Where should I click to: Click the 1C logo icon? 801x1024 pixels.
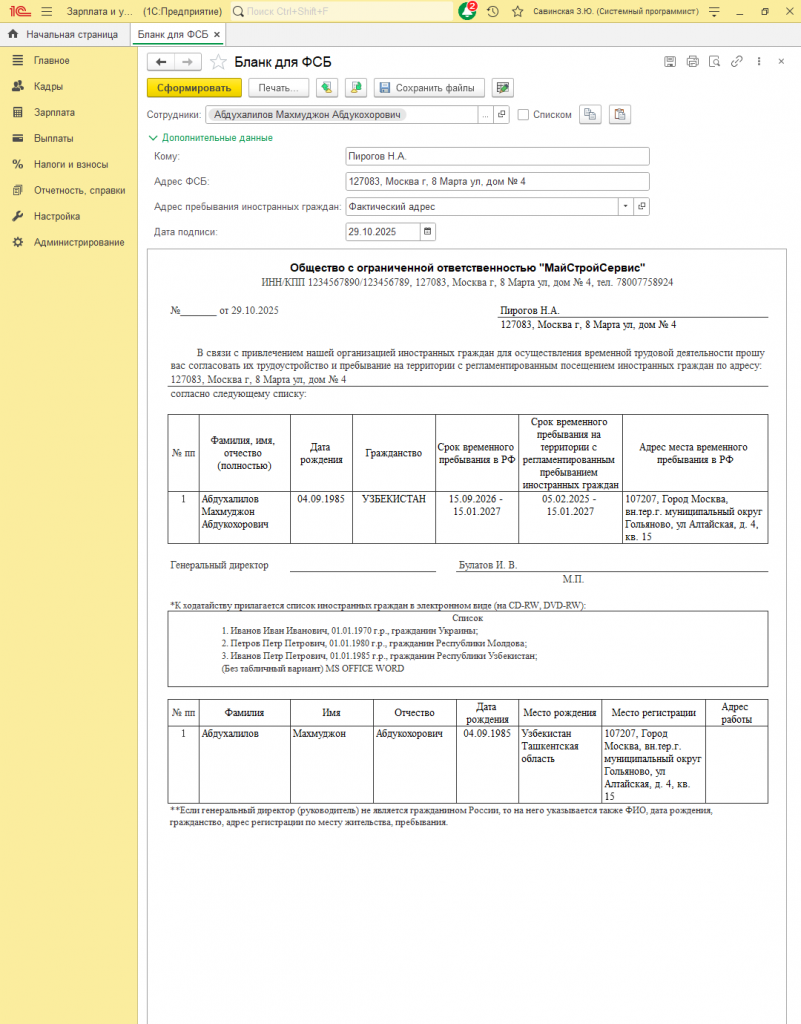click(x=20, y=12)
